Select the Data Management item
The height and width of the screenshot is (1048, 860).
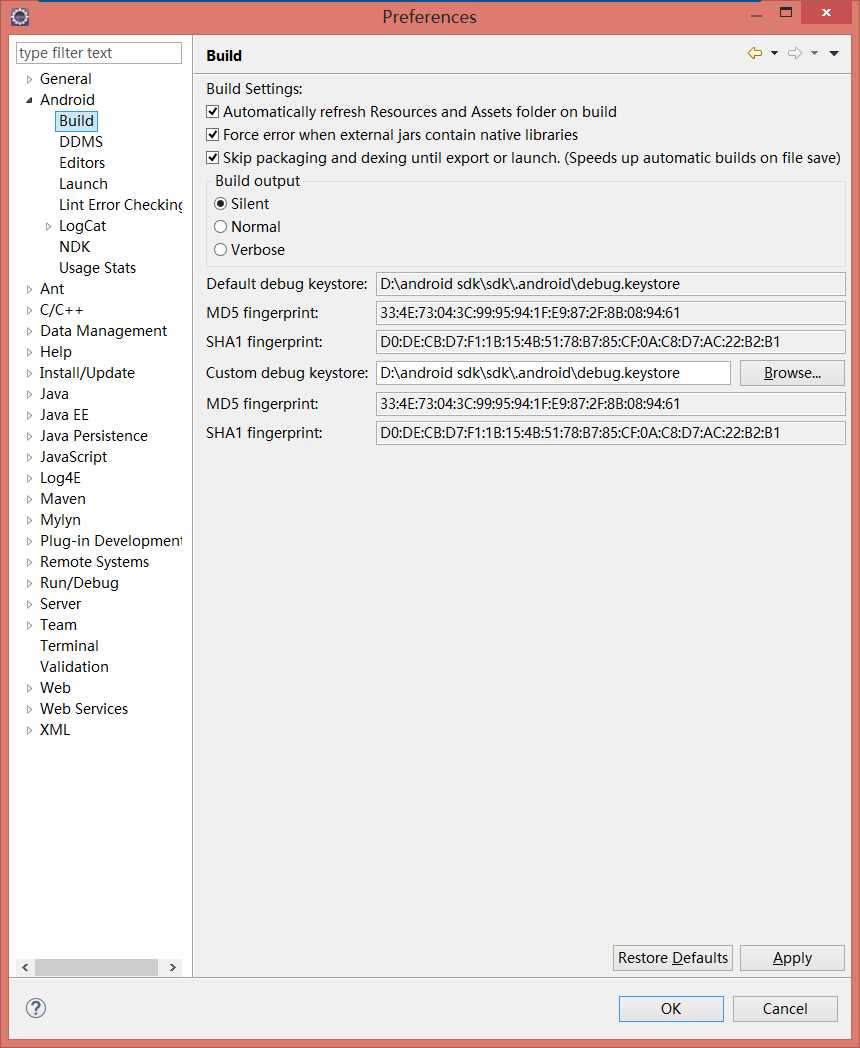(x=104, y=331)
